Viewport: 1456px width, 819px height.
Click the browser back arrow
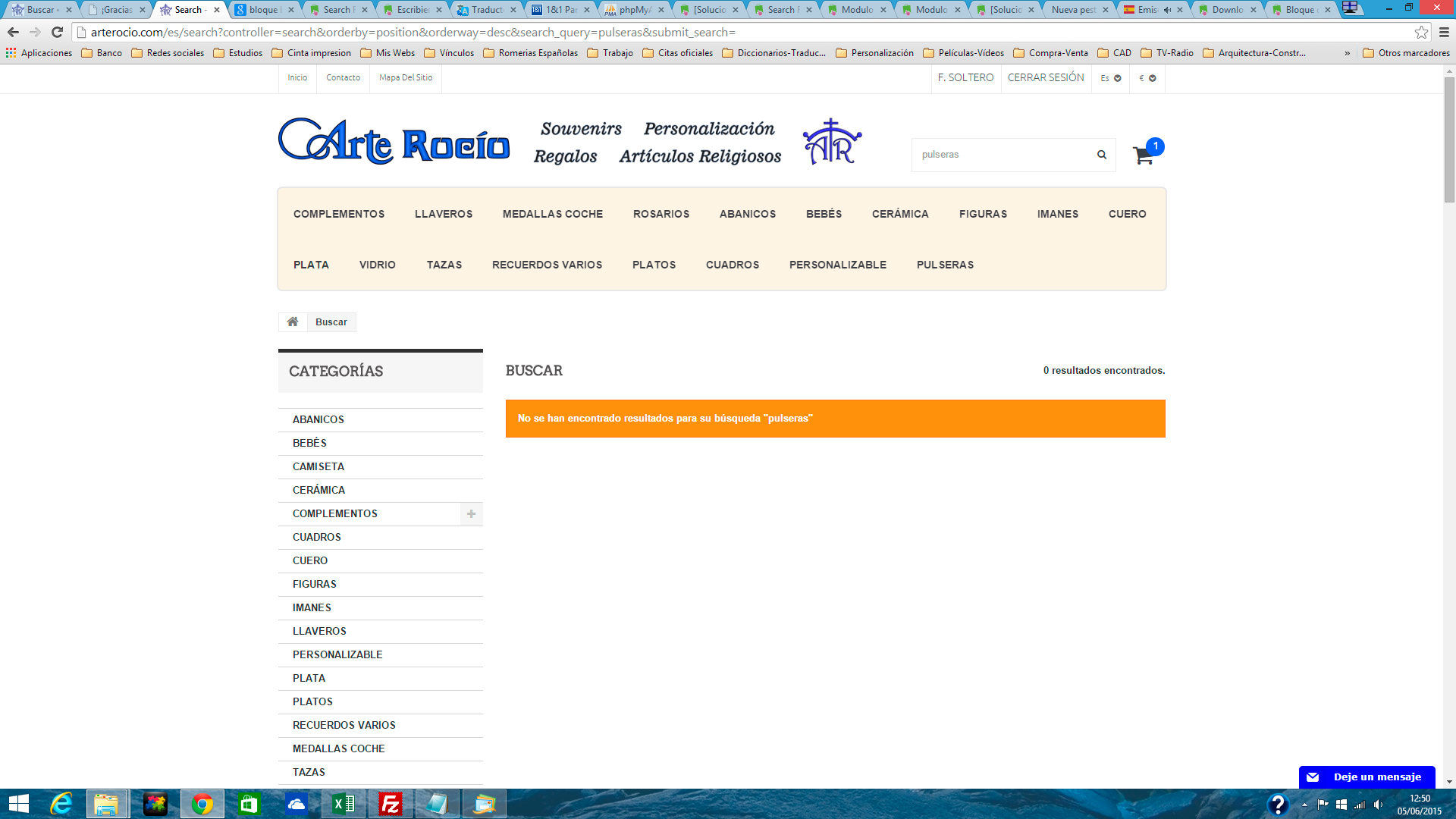pyautogui.click(x=13, y=32)
